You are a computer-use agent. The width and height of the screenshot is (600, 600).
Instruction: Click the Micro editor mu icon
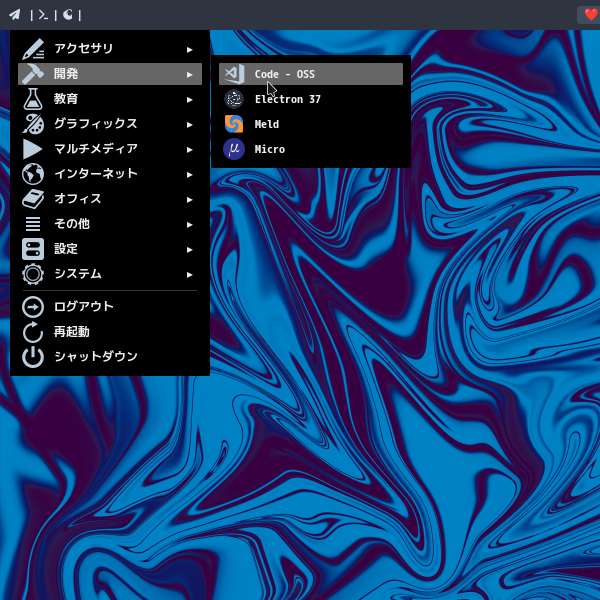click(x=233, y=149)
